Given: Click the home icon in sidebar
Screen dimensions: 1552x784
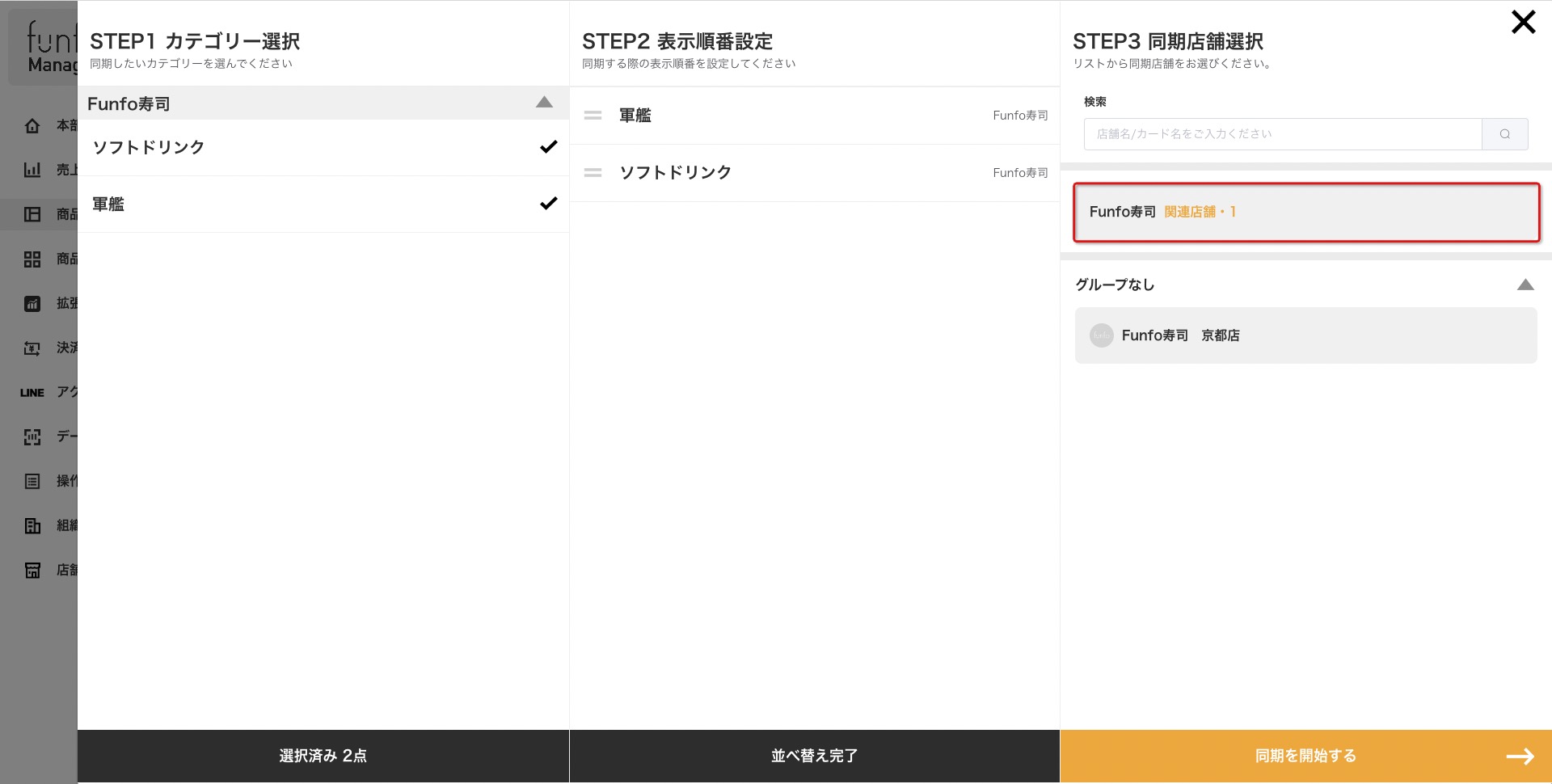Looking at the screenshot, I should click(32, 126).
